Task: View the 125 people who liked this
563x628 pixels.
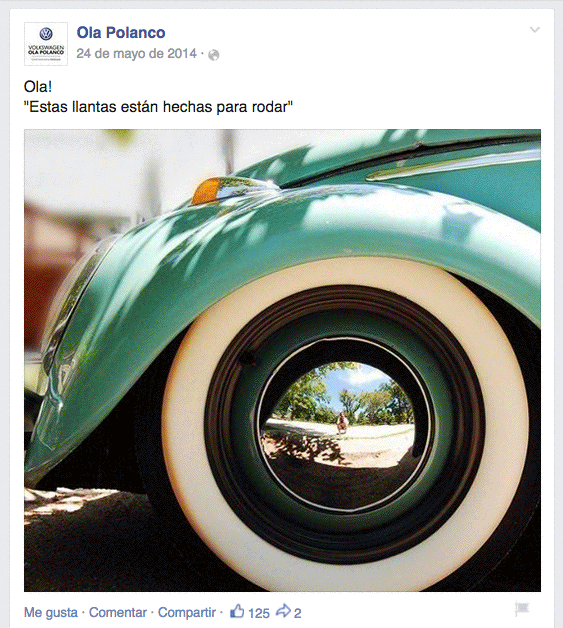Action: [259, 613]
